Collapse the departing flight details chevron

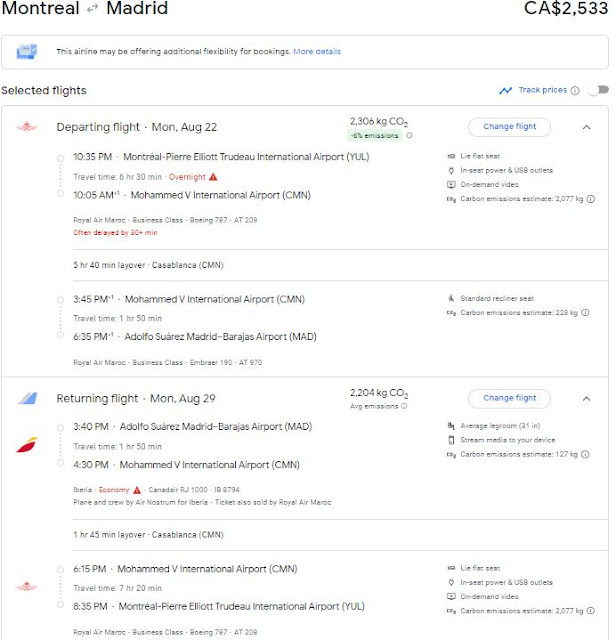pos(586,127)
